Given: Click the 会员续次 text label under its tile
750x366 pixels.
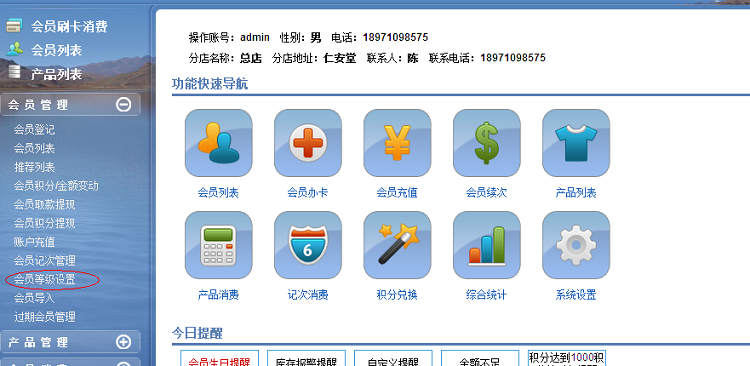Looking at the screenshot, I should 486,193.
